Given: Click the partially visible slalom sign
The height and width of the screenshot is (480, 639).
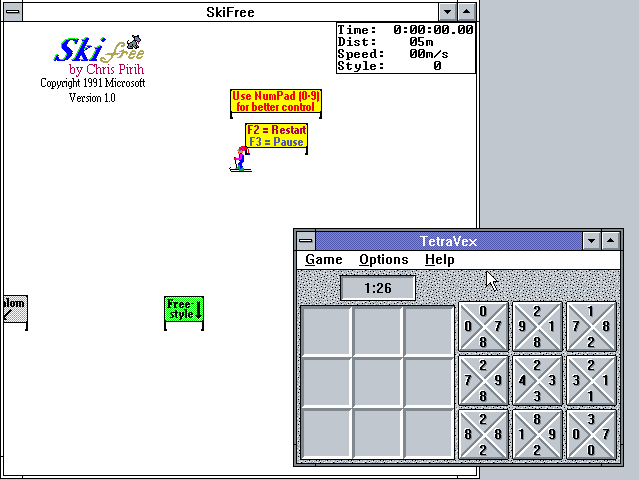Looking at the screenshot, I should click(15, 312).
